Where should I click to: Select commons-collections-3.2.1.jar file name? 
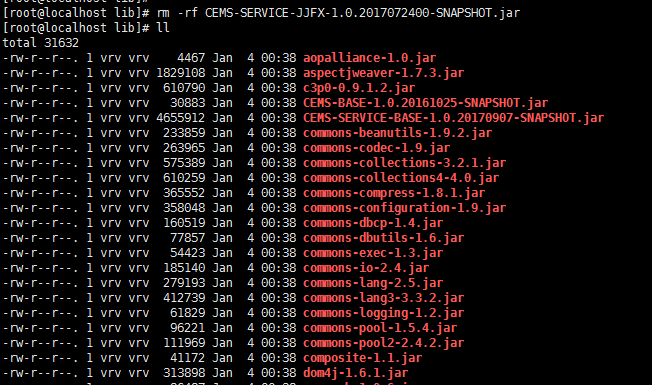coord(404,163)
